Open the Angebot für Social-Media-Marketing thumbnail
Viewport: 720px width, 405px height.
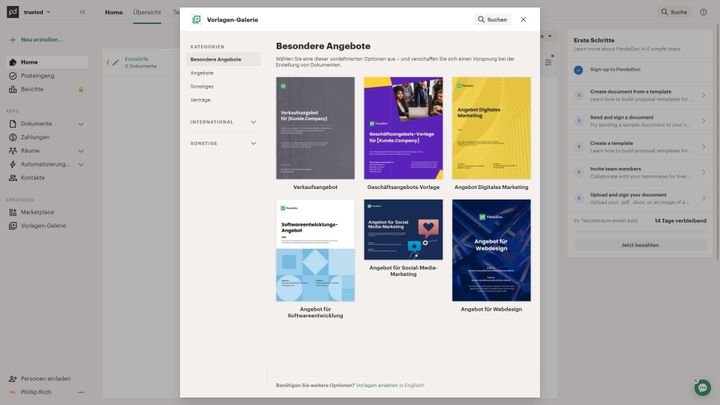[x=404, y=230]
